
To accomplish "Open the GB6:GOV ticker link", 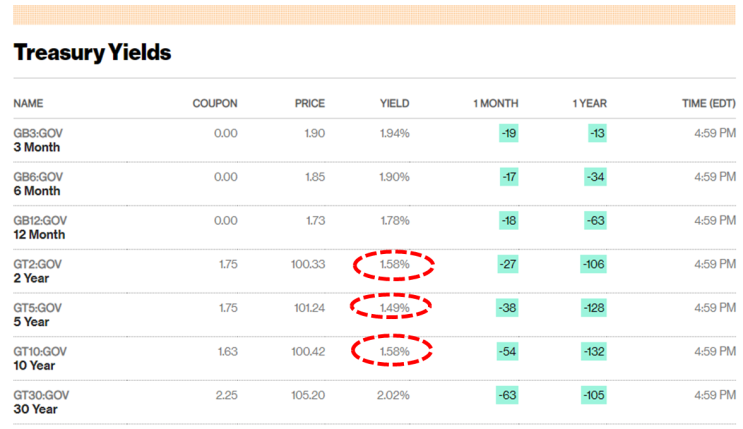I will point(38,177).
